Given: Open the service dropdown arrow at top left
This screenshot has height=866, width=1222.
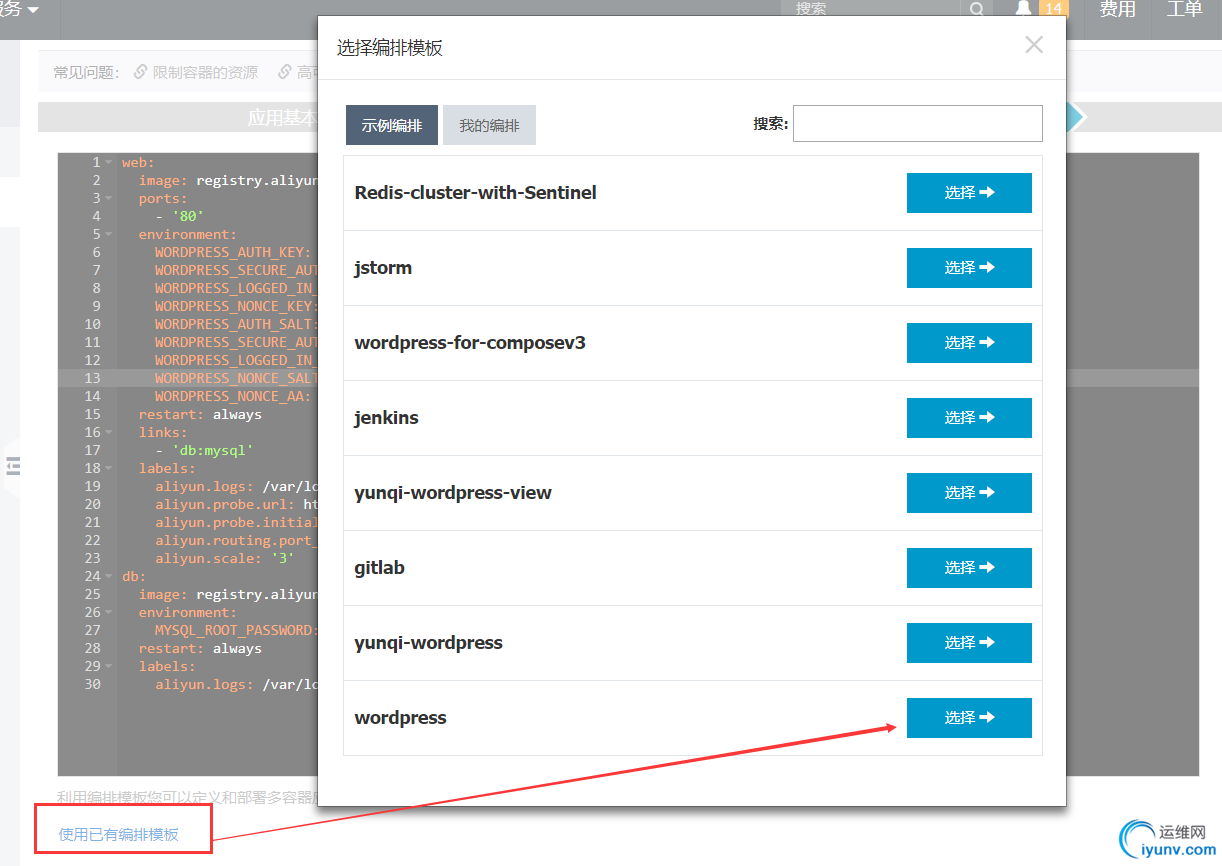Looking at the screenshot, I should (34, 10).
